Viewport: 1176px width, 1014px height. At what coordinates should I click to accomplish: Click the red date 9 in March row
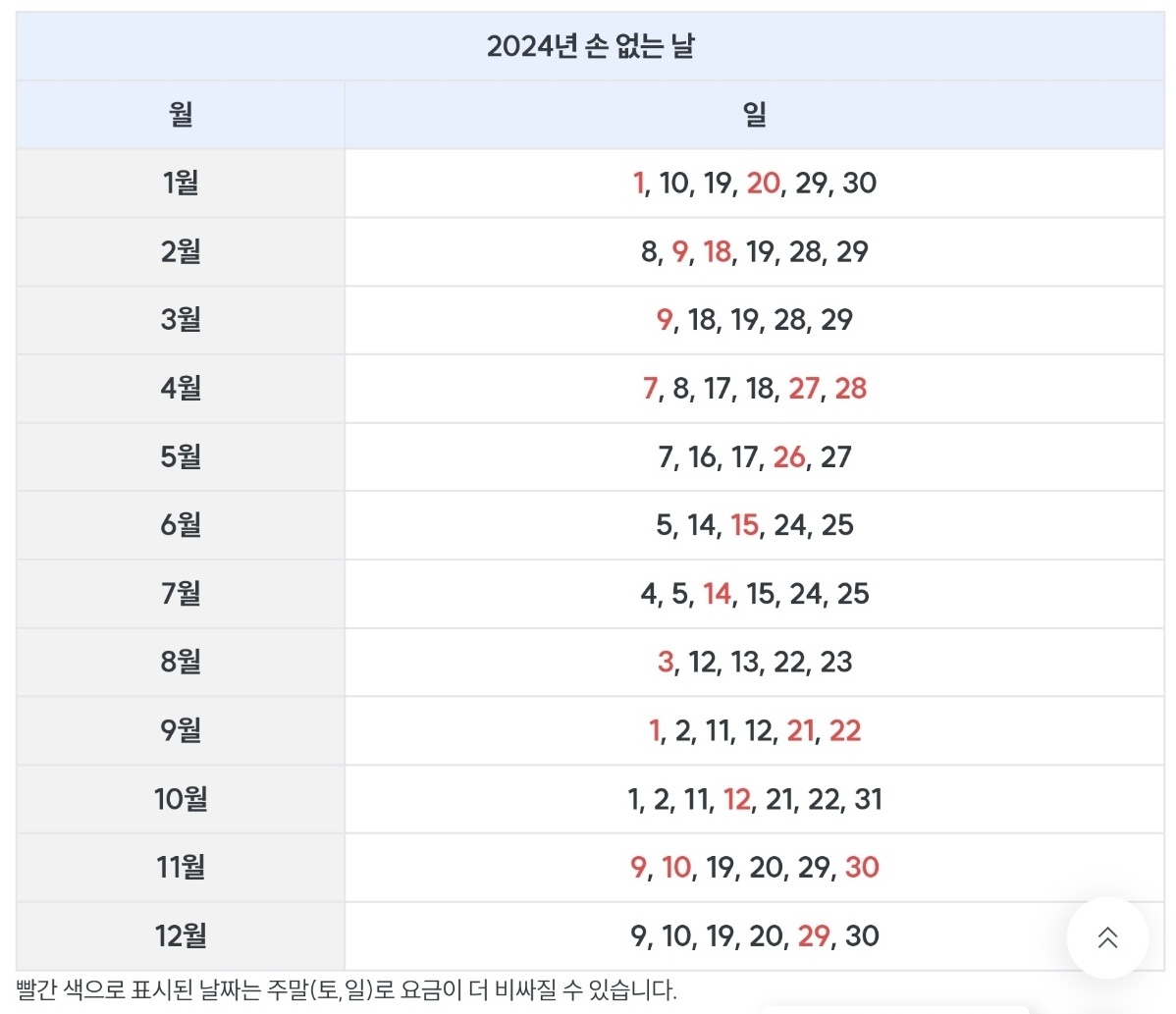664,320
